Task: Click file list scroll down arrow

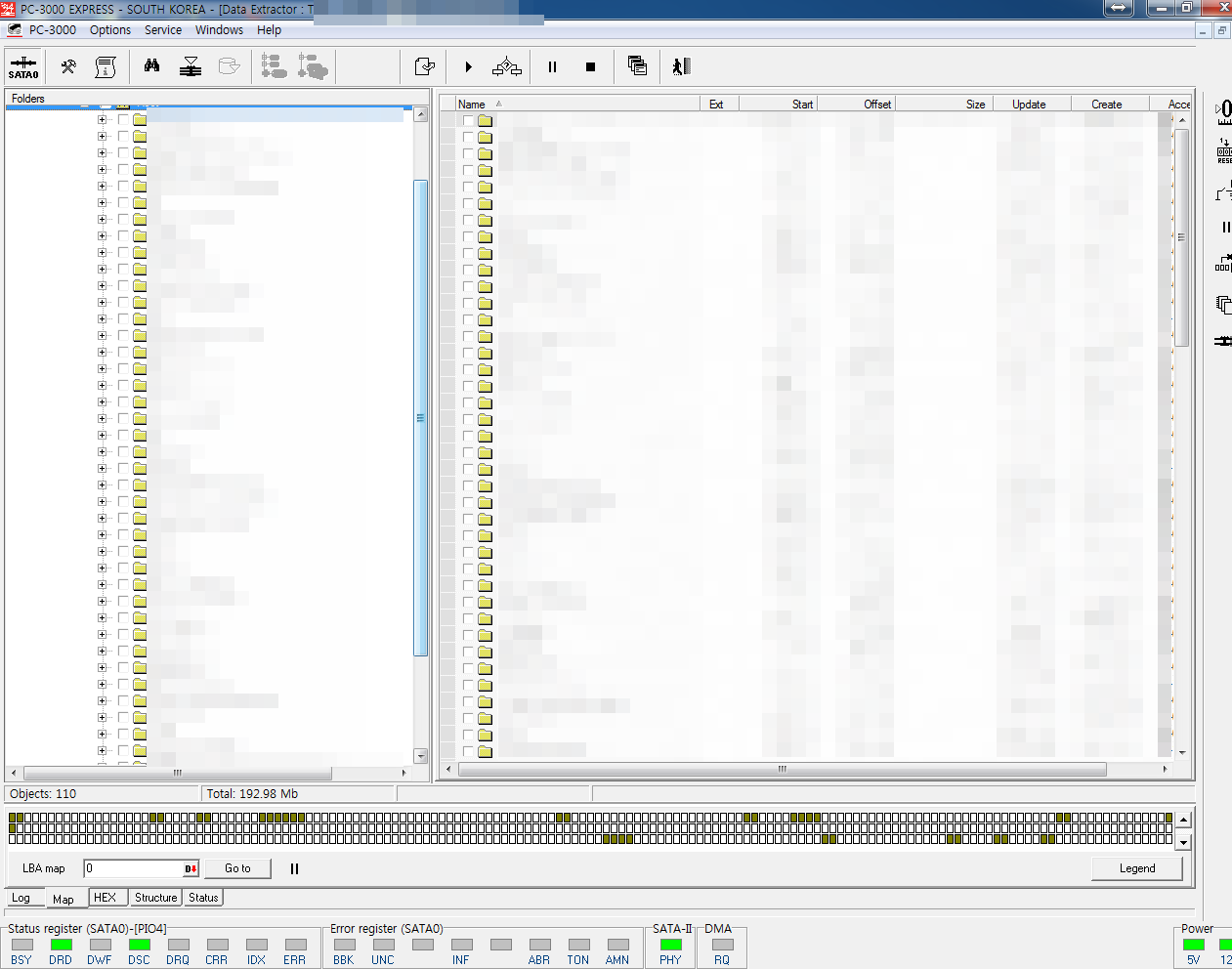Action: click(1182, 753)
